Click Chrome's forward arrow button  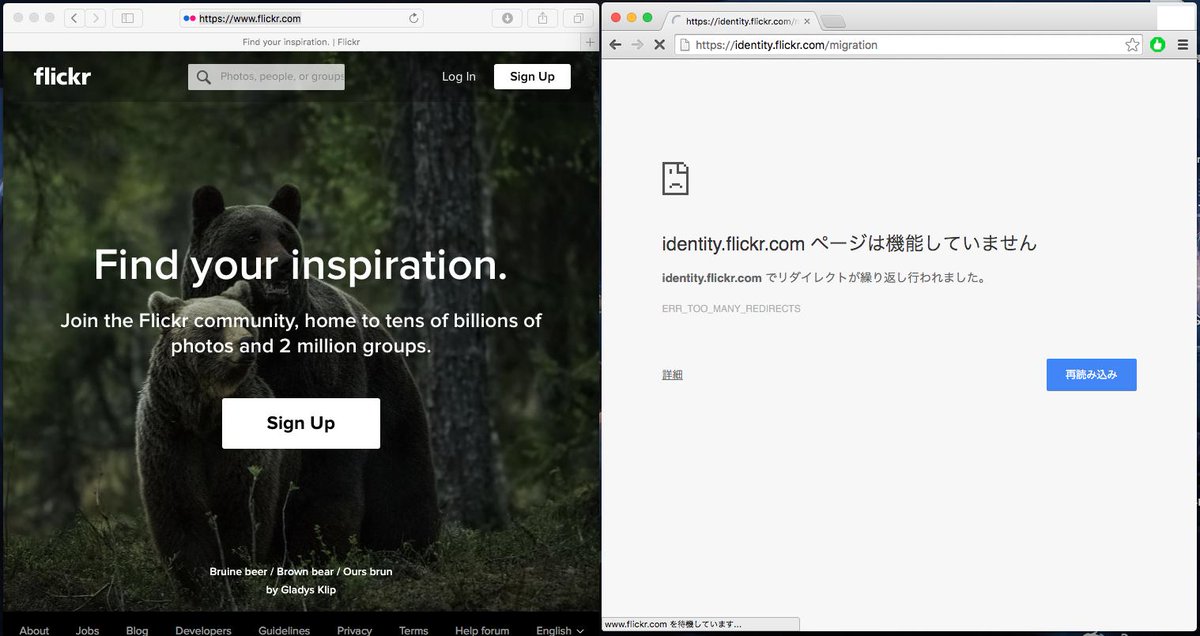(637, 45)
